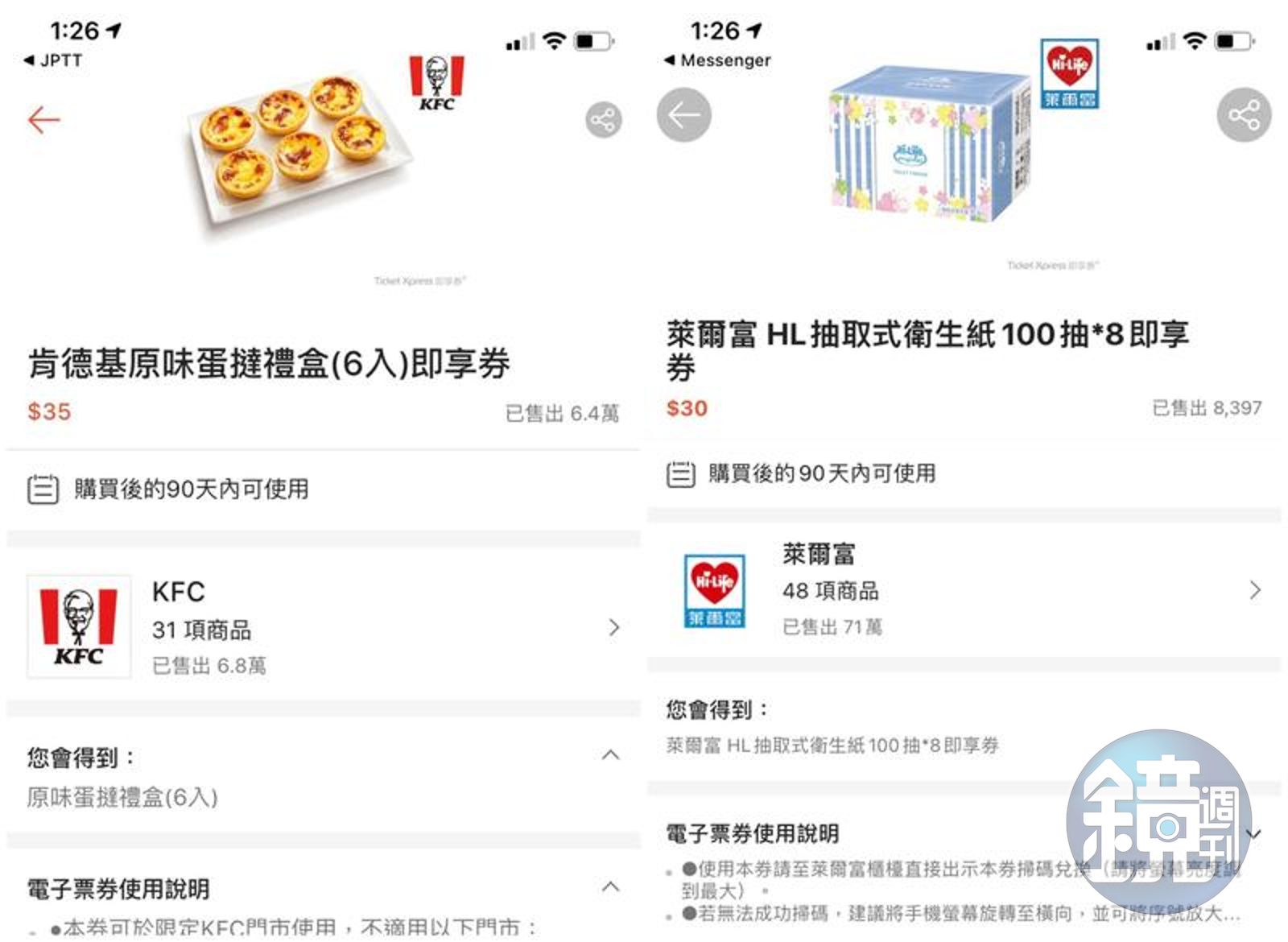1288x942 pixels.
Task: Open KFC store with 31 items chevron
Action: 614,627
